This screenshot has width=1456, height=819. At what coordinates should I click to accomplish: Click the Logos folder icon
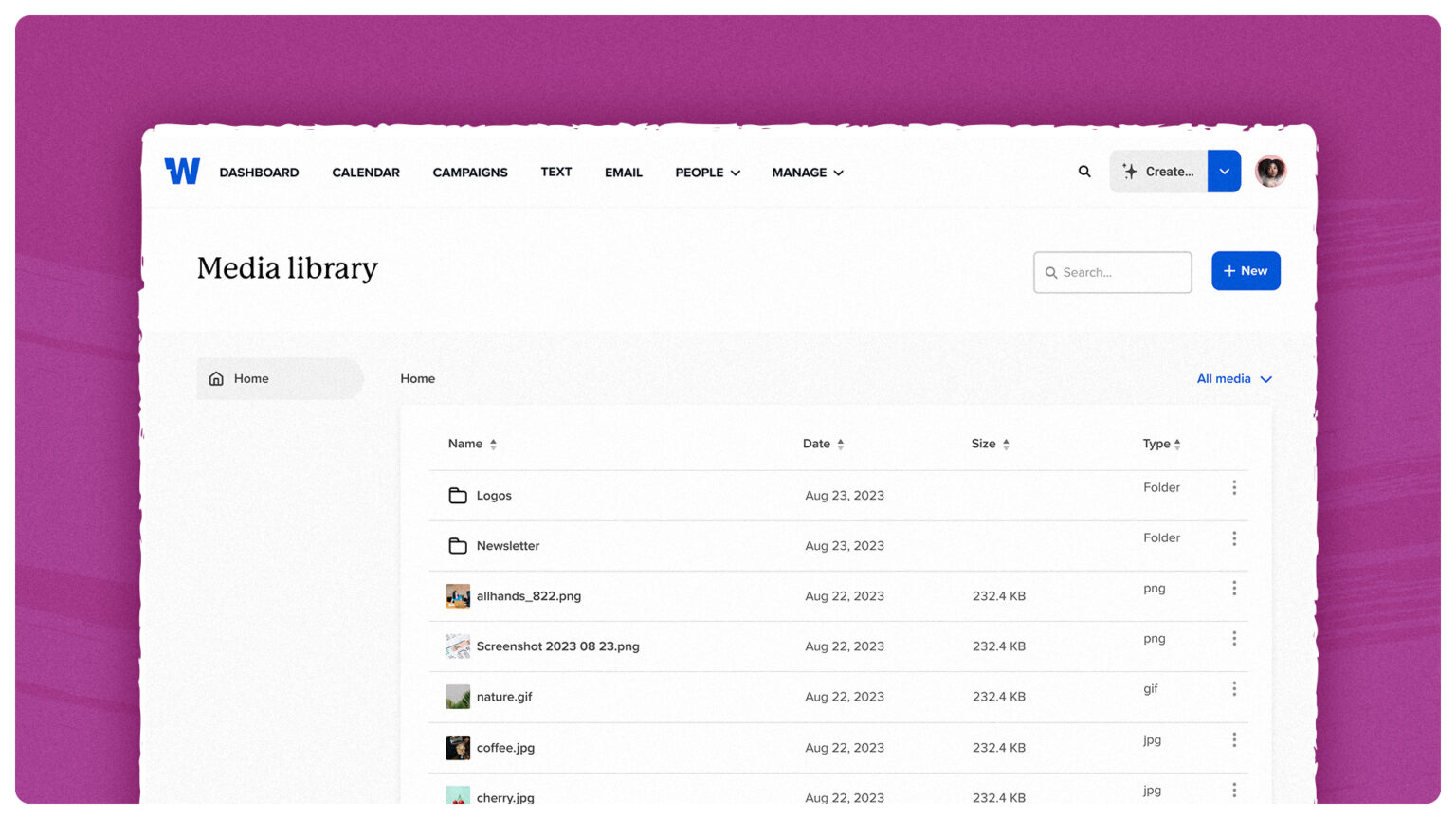pyautogui.click(x=458, y=495)
